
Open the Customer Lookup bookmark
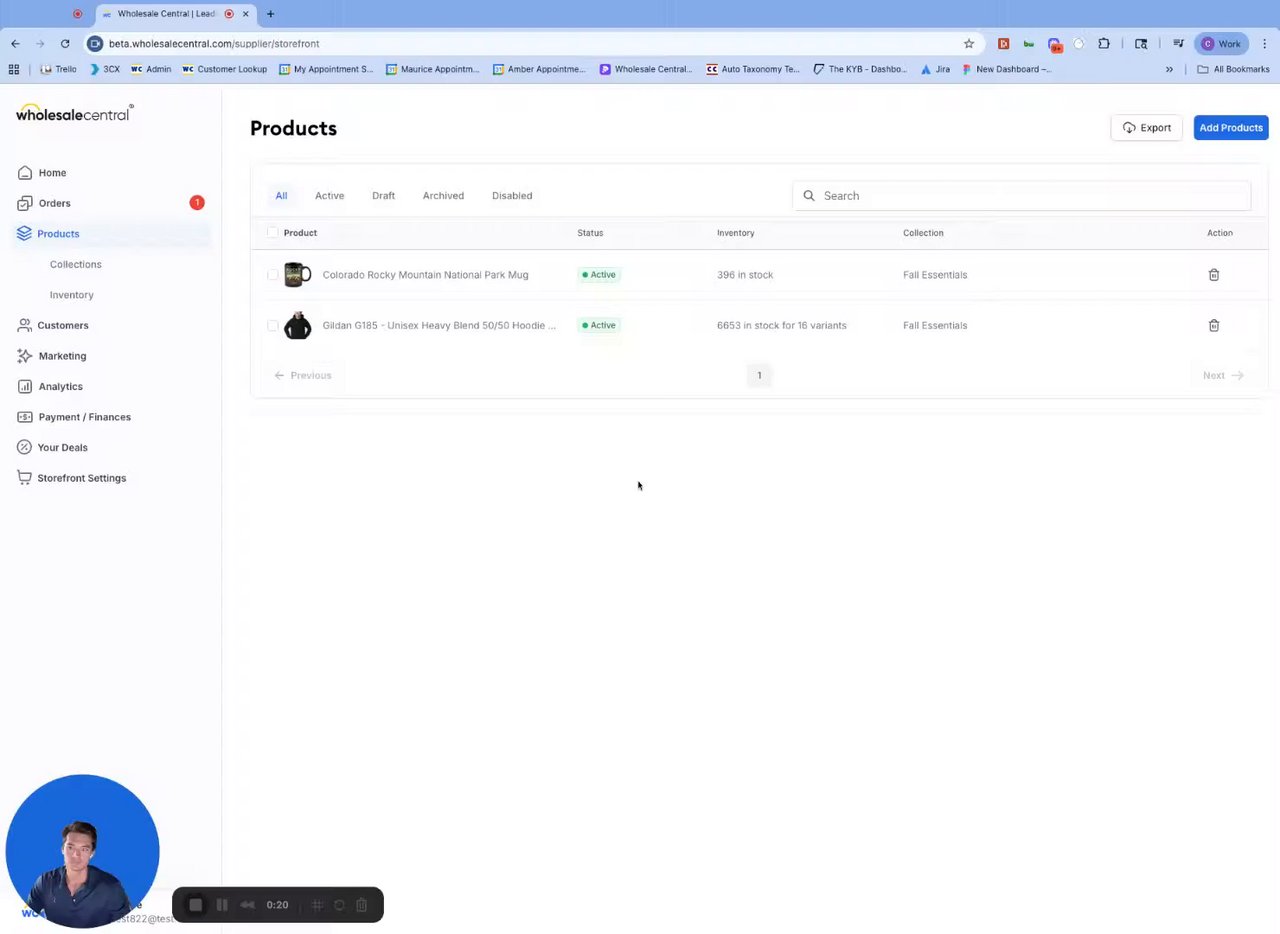coord(224,69)
